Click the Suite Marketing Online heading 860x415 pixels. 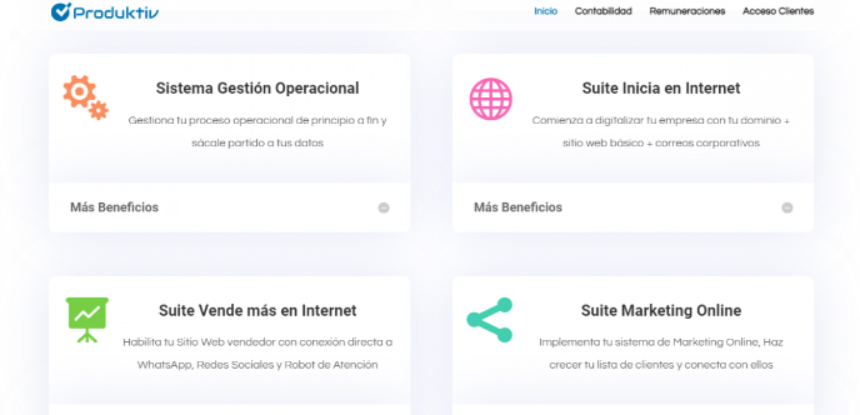(661, 311)
